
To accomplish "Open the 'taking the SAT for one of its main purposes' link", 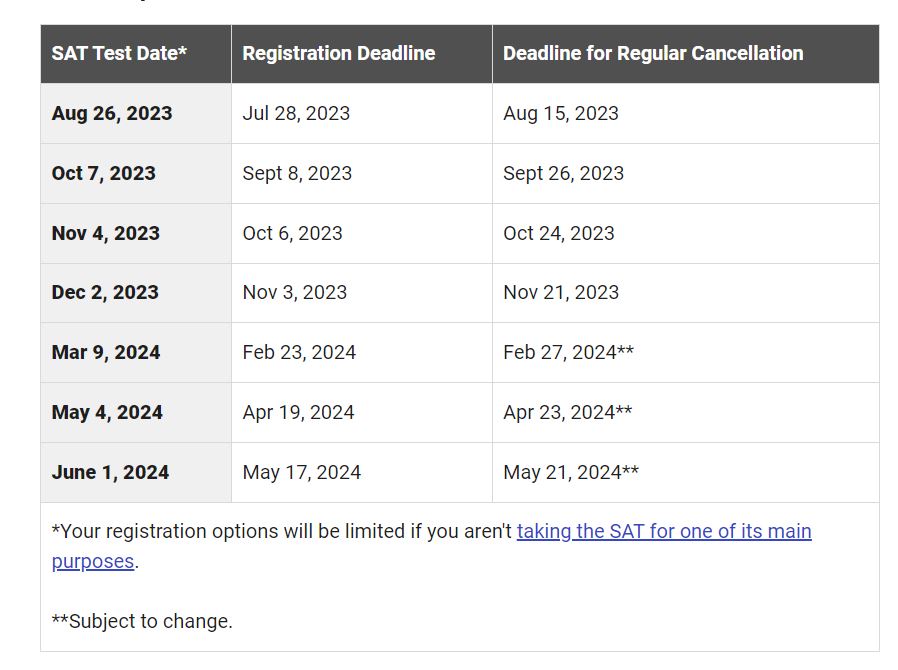I will 664,532.
